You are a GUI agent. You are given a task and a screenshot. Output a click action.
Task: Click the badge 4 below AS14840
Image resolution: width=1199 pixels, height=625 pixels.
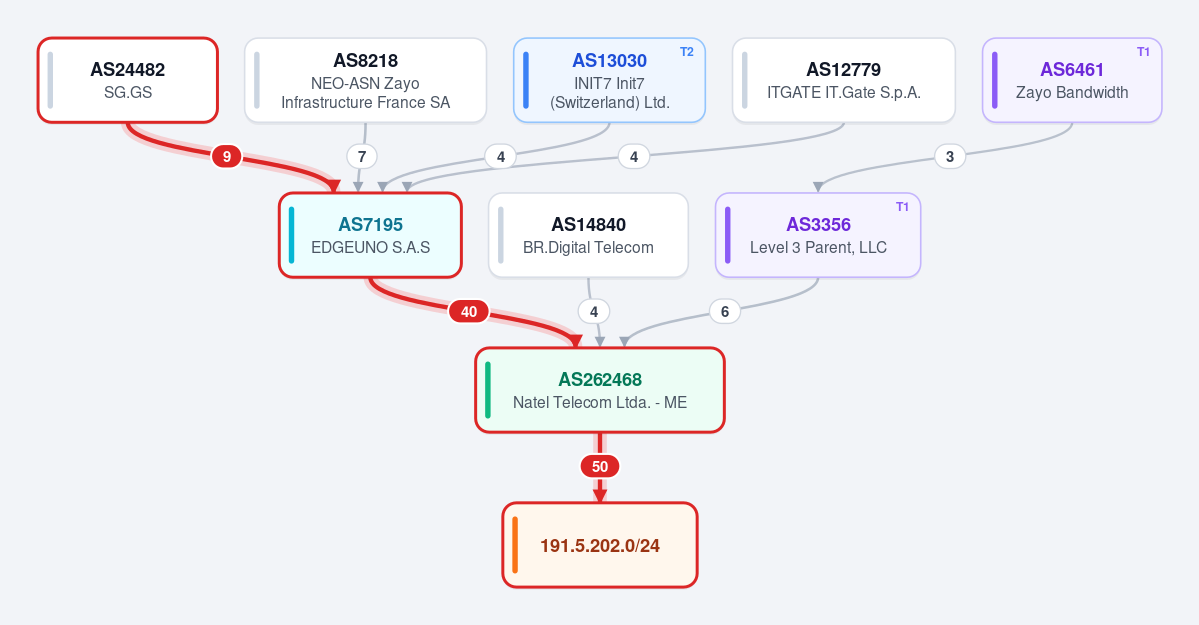594,311
